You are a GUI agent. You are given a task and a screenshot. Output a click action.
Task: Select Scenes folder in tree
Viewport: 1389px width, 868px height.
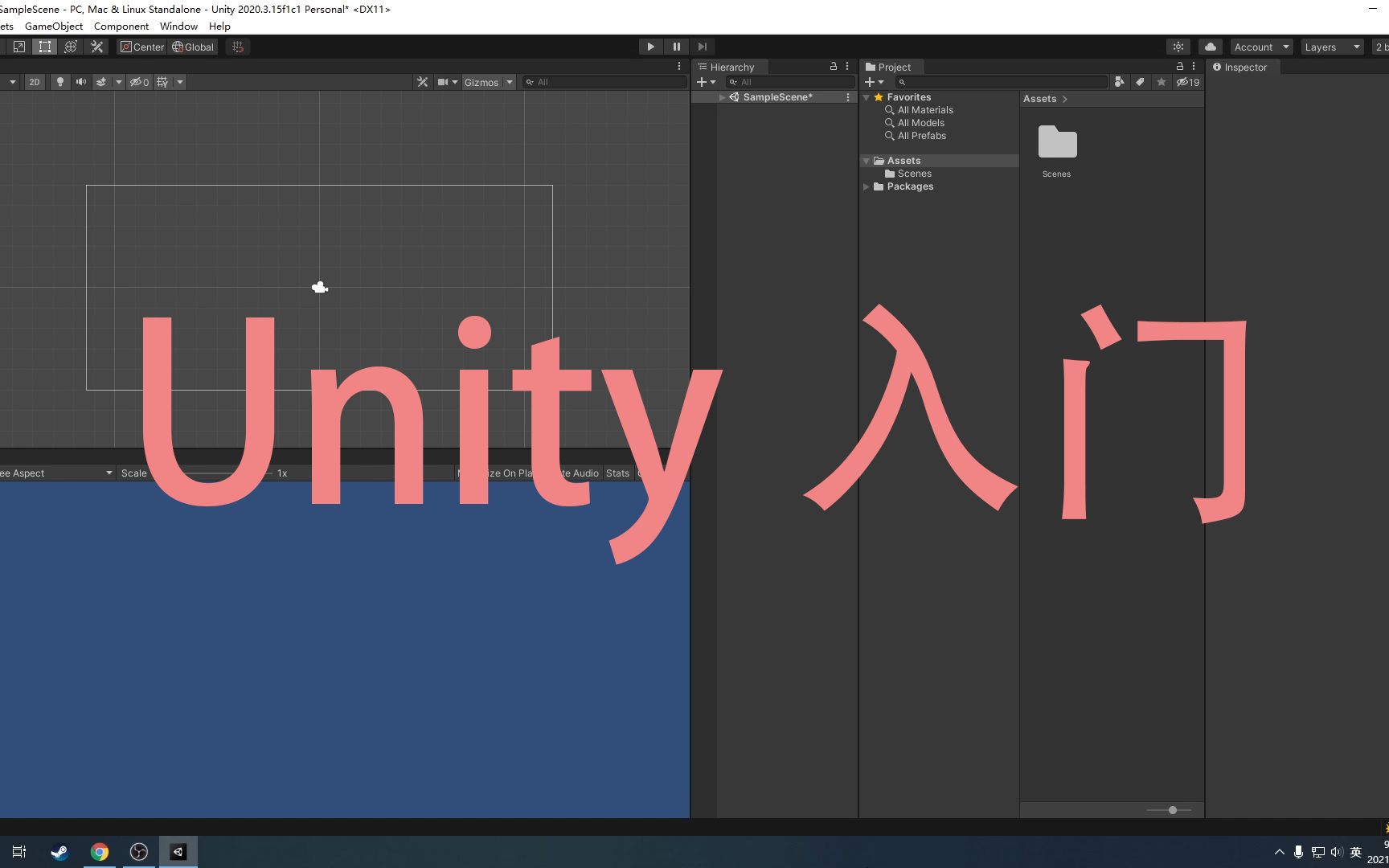pyautogui.click(x=914, y=174)
